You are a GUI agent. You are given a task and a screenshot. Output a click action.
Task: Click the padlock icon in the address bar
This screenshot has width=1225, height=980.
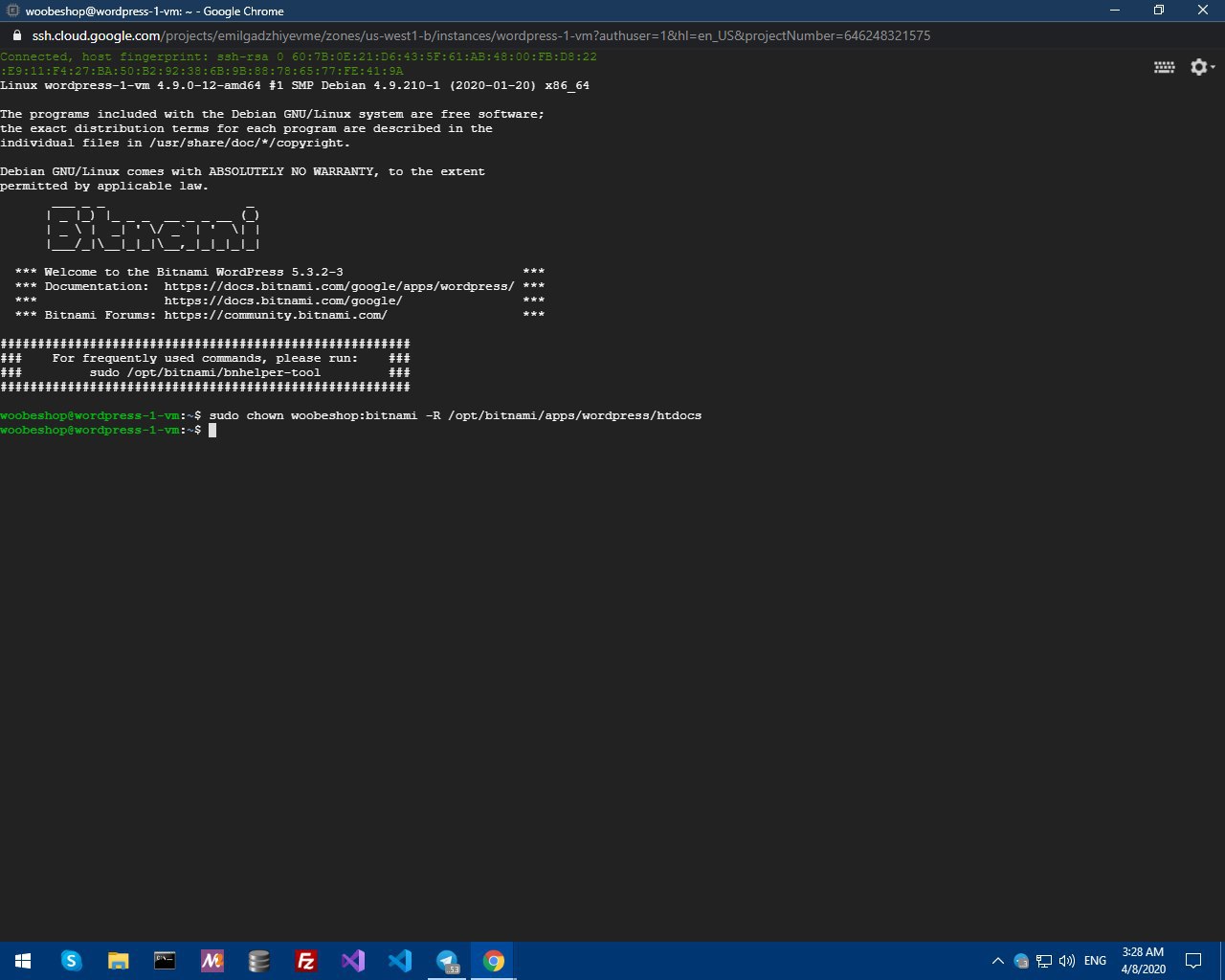16,35
